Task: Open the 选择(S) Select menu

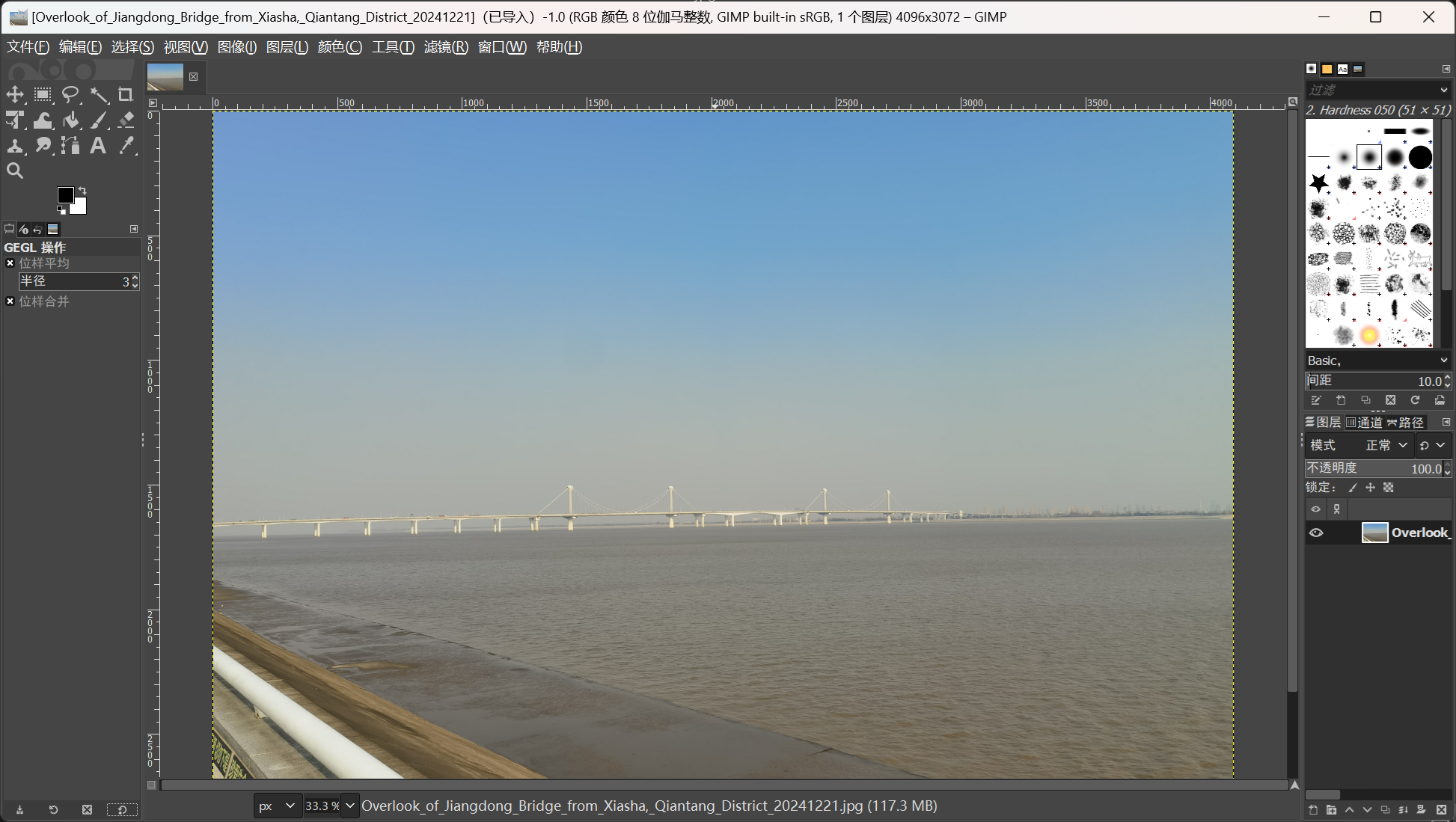Action: 132,47
